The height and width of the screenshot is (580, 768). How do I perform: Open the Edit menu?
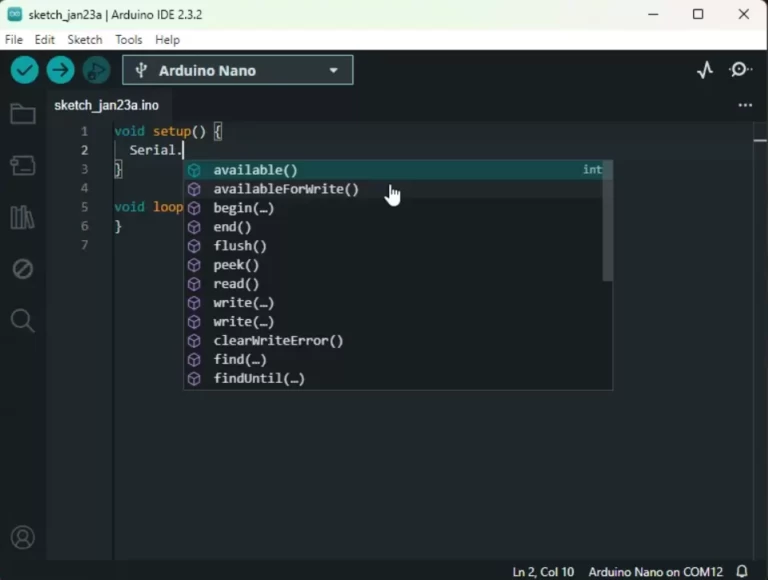click(45, 40)
